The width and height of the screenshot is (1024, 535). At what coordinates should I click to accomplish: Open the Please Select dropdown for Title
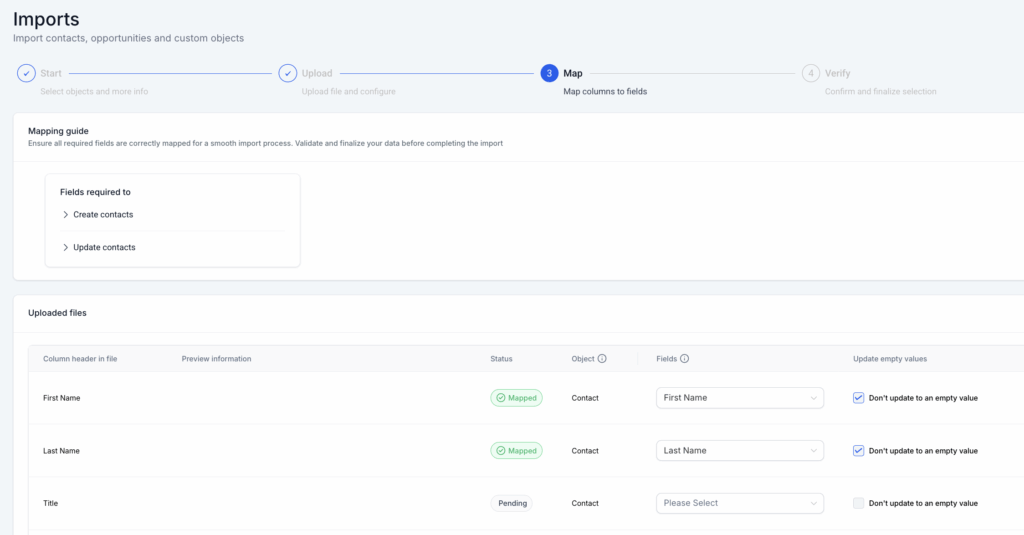pos(739,503)
